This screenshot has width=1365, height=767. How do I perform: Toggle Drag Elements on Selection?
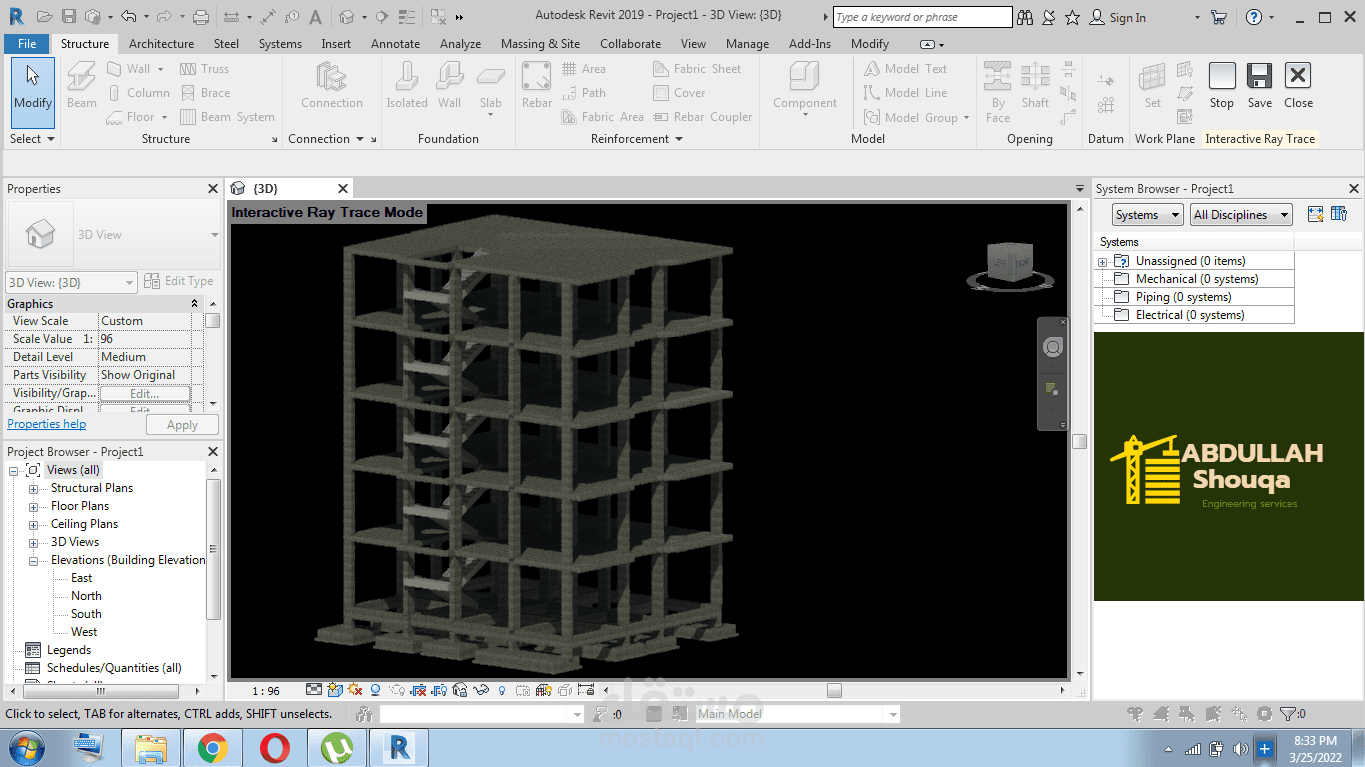click(x=1239, y=714)
